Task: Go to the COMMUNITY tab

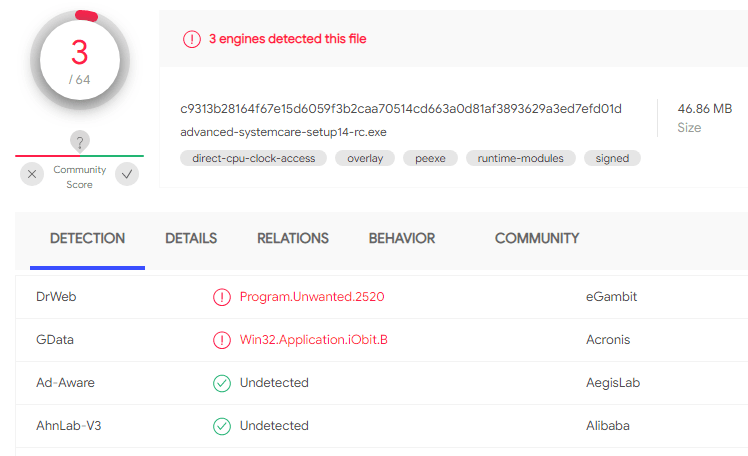Action: tap(537, 239)
